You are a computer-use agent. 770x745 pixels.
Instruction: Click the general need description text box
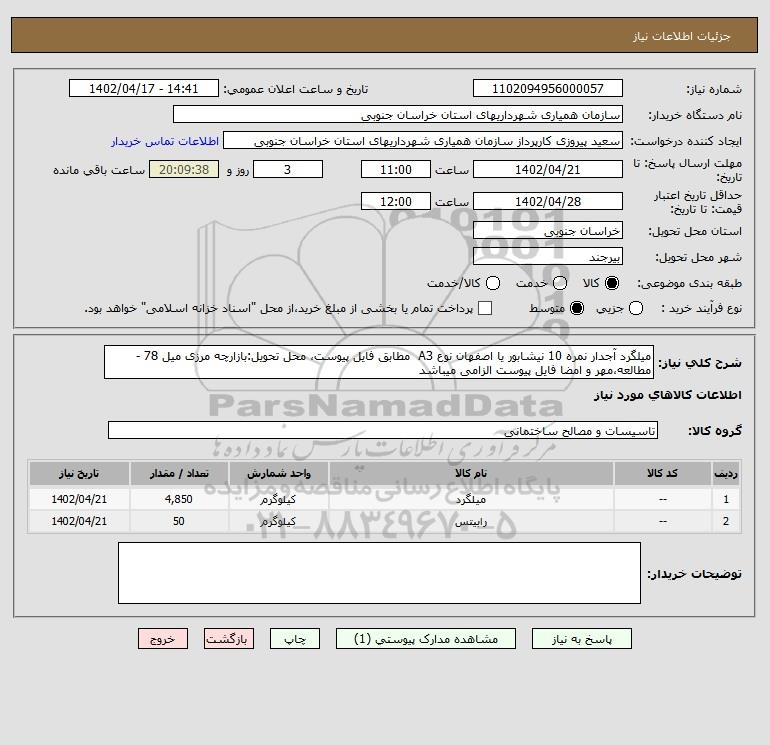coord(379,362)
